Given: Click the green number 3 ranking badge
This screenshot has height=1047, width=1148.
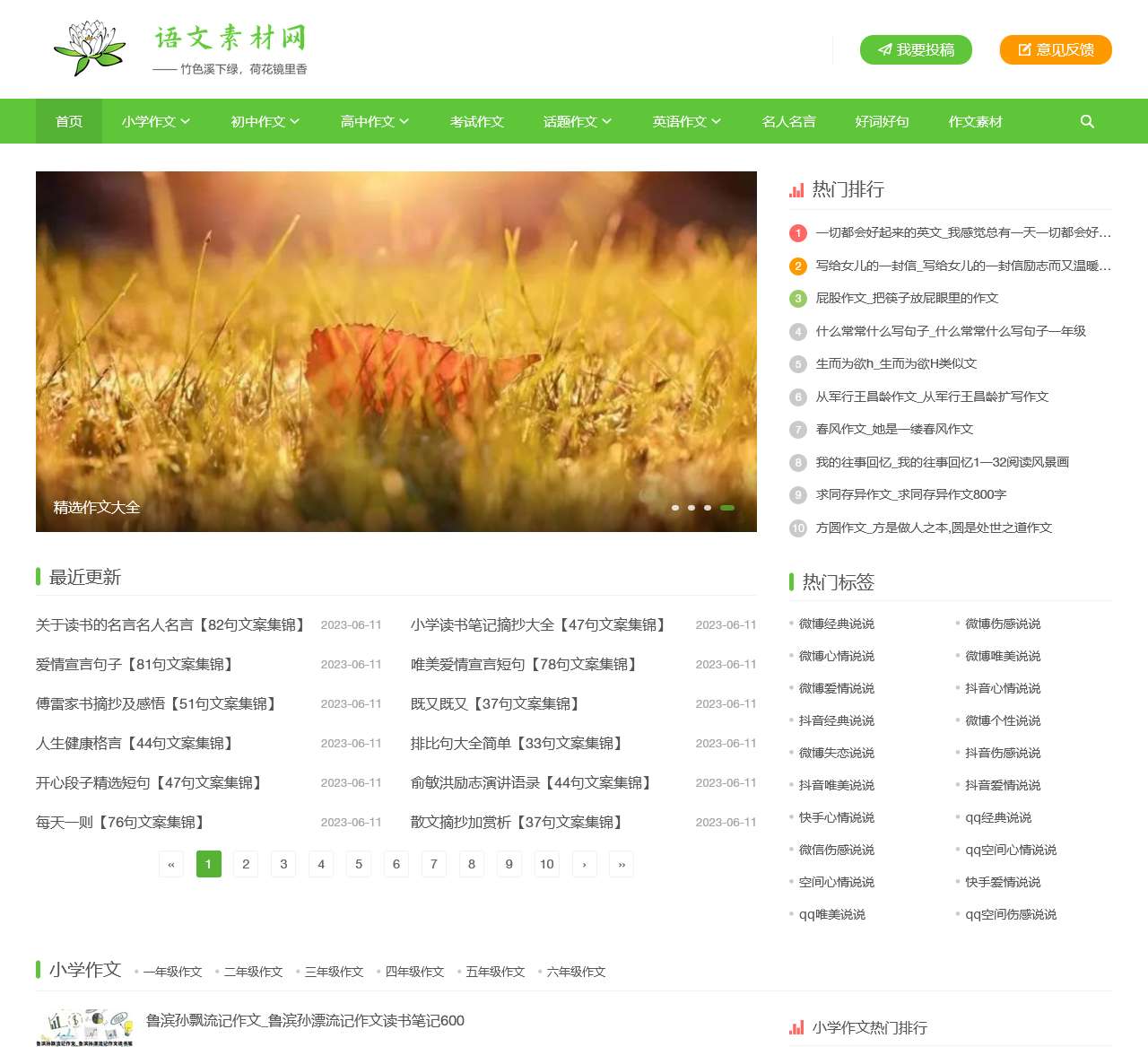Looking at the screenshot, I should point(798,299).
